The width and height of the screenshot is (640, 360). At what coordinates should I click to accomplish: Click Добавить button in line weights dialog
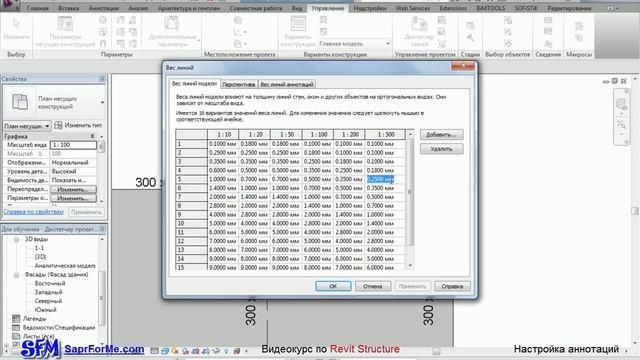click(442, 135)
